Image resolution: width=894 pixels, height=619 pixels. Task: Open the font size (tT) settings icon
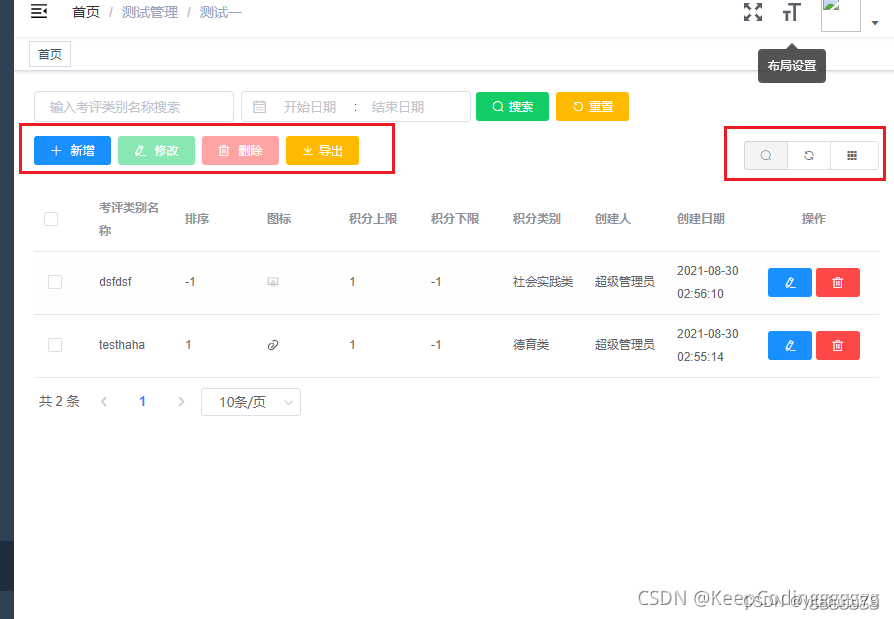pos(792,12)
